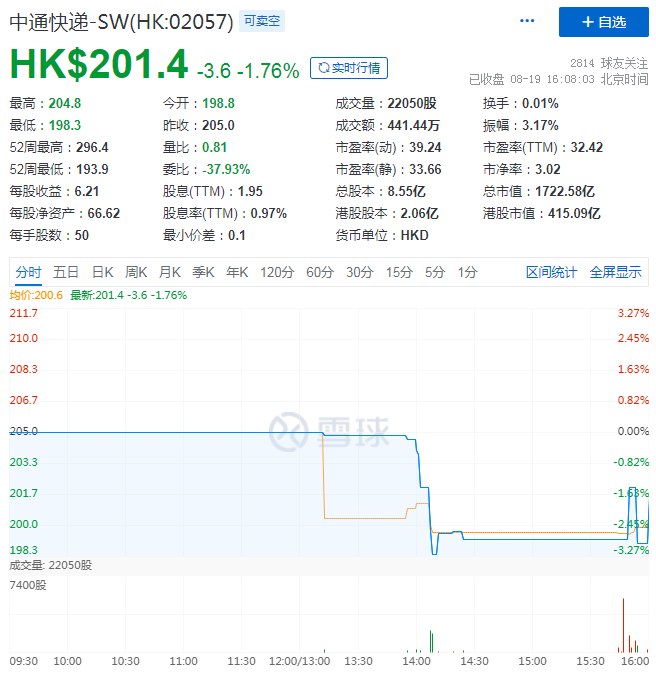Click the 总股本 8.55亿 stat

point(380,192)
